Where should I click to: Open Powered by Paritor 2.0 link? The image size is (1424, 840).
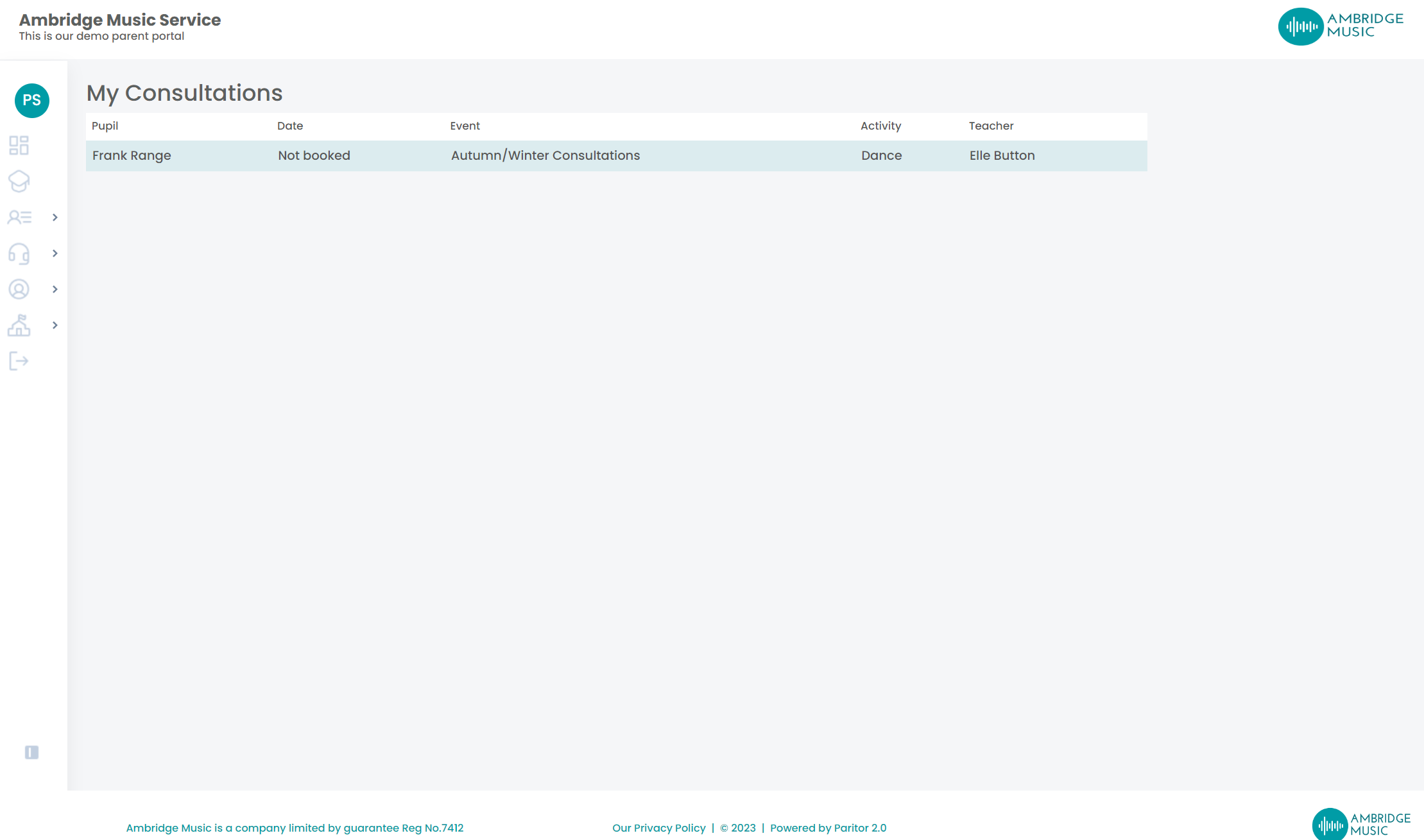[x=828, y=828]
